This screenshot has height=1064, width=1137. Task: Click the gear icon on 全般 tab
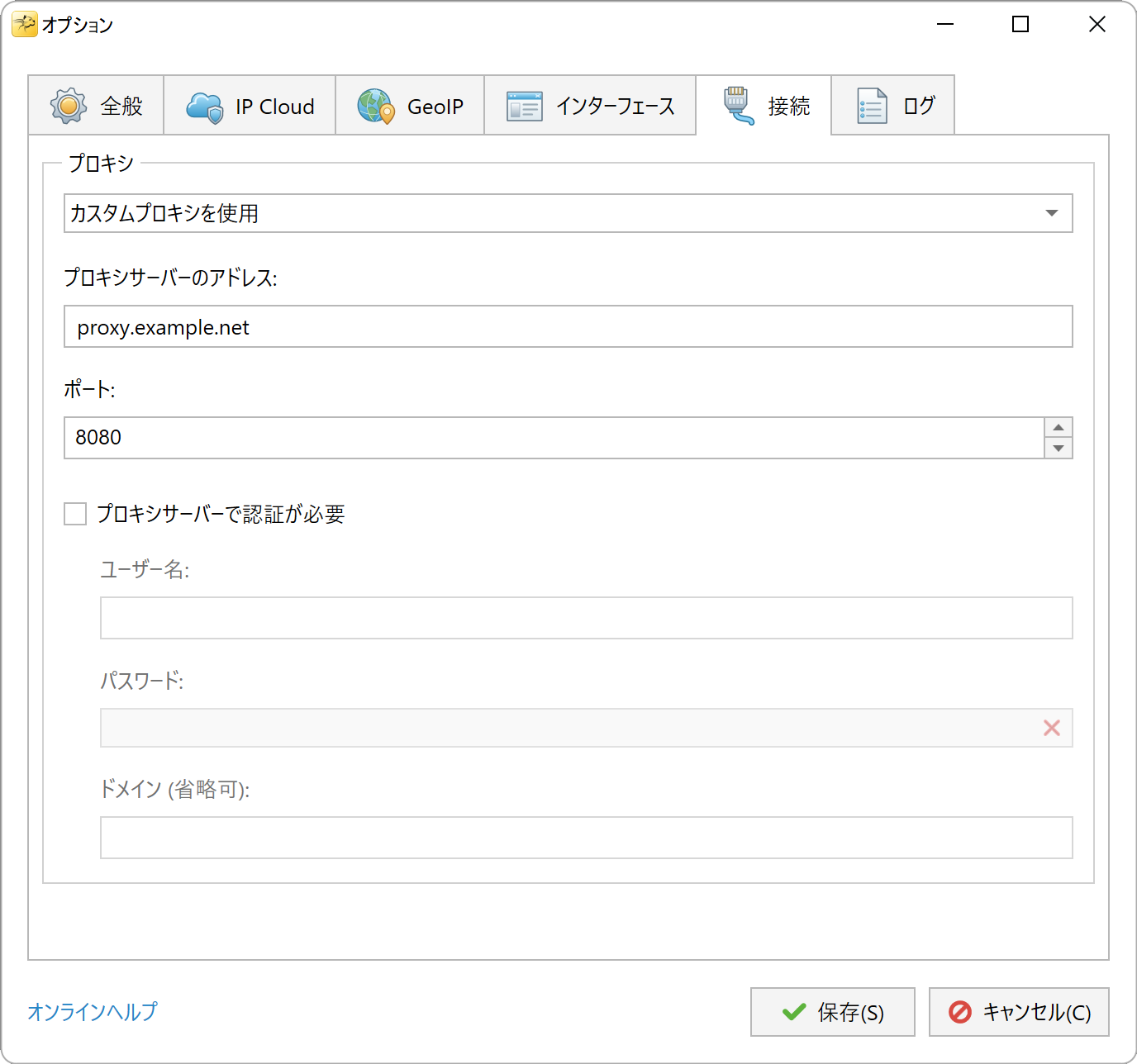69,106
